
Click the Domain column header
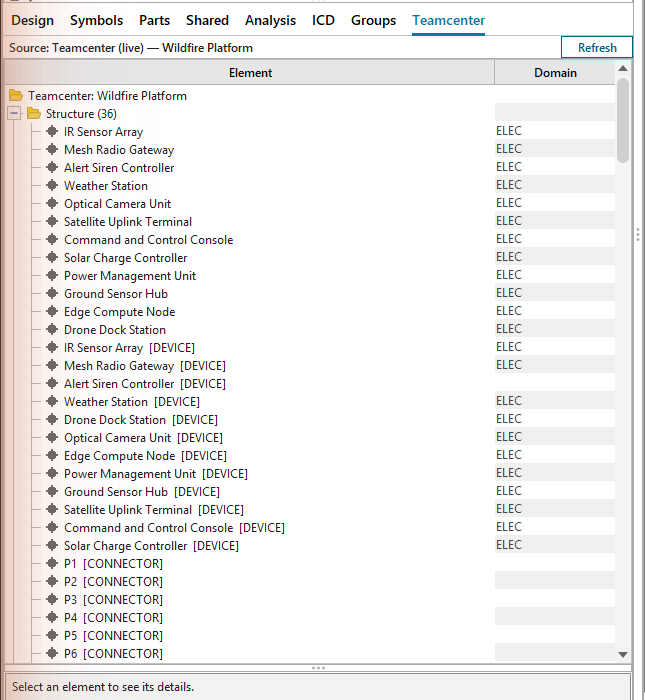555,72
